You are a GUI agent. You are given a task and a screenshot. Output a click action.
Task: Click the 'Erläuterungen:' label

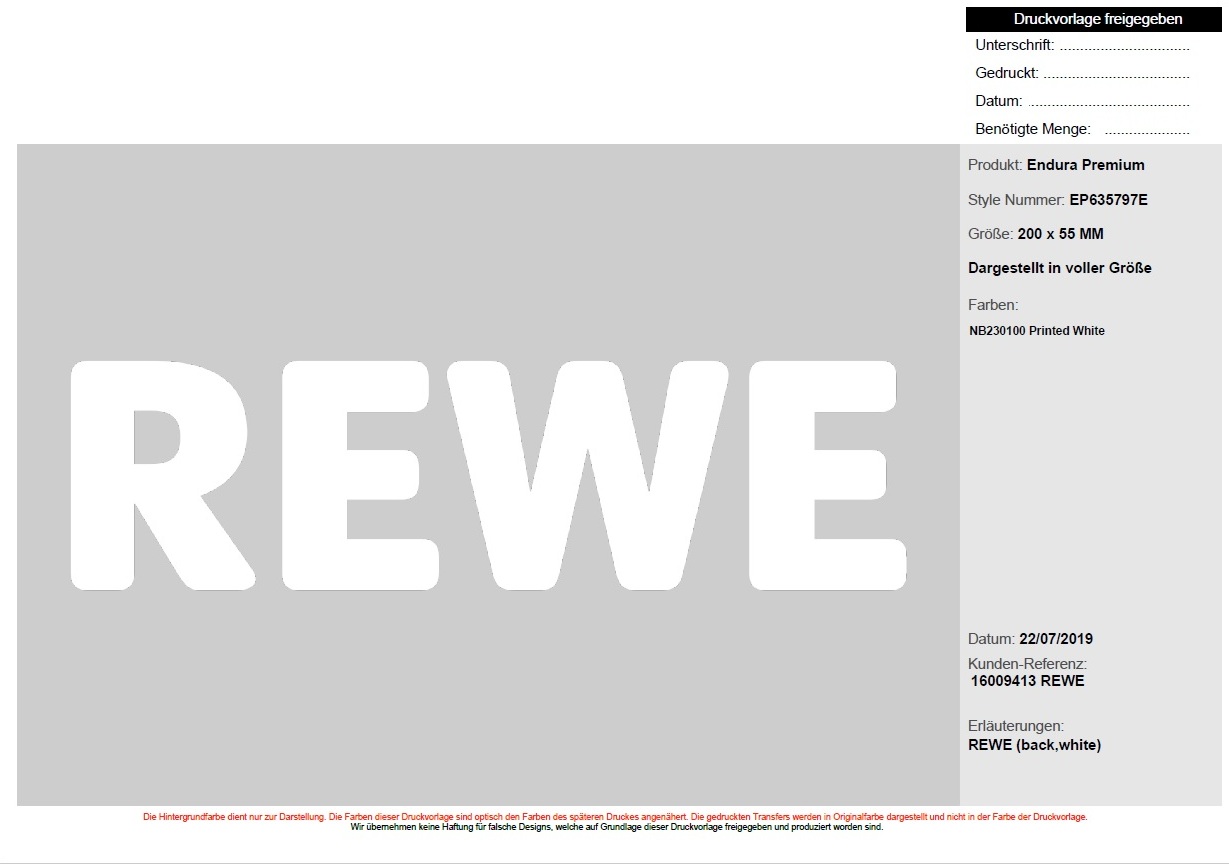(1016, 726)
